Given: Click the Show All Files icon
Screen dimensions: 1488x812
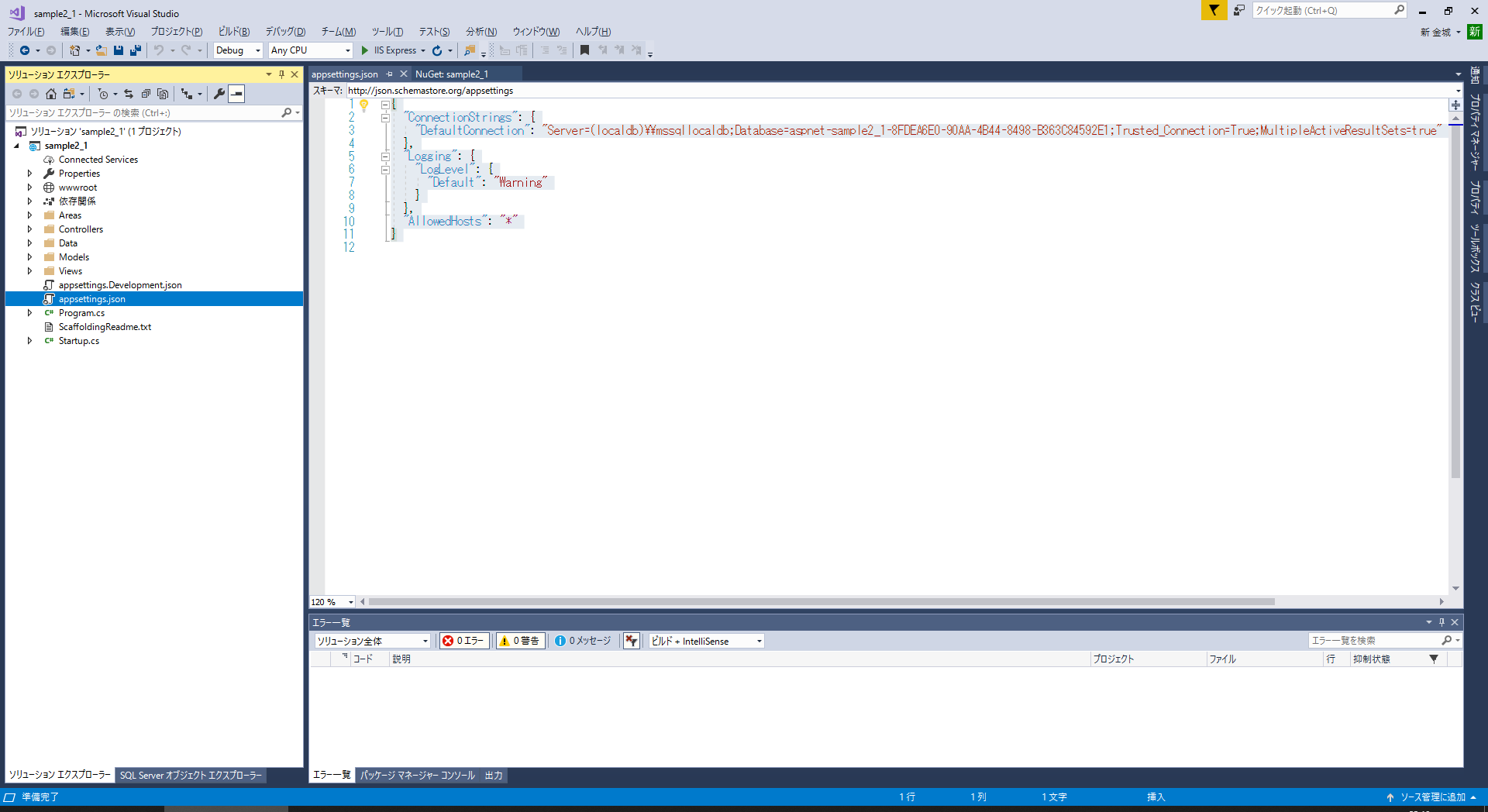Looking at the screenshot, I should (x=163, y=94).
